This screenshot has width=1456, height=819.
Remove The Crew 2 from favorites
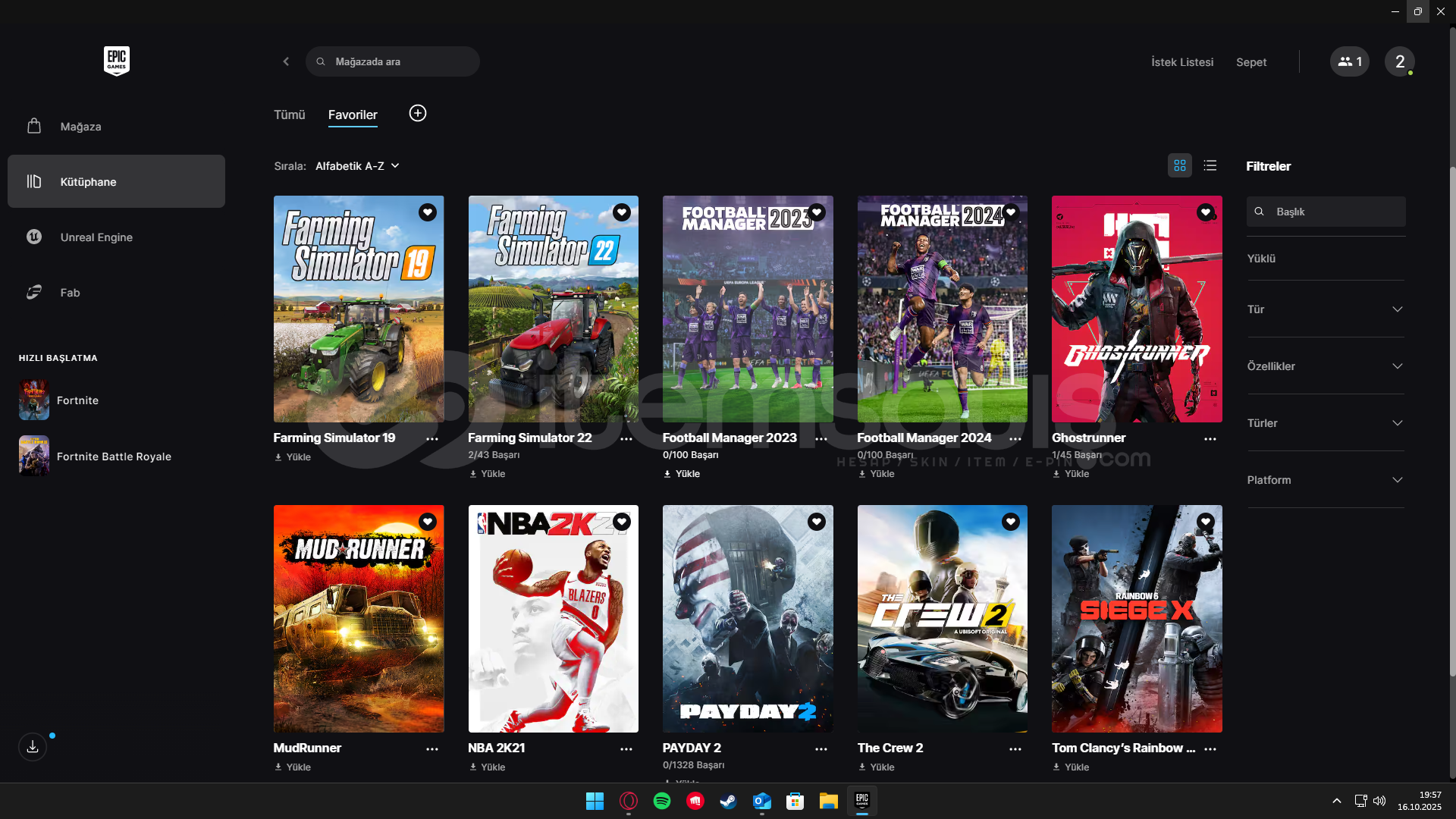(x=1011, y=522)
